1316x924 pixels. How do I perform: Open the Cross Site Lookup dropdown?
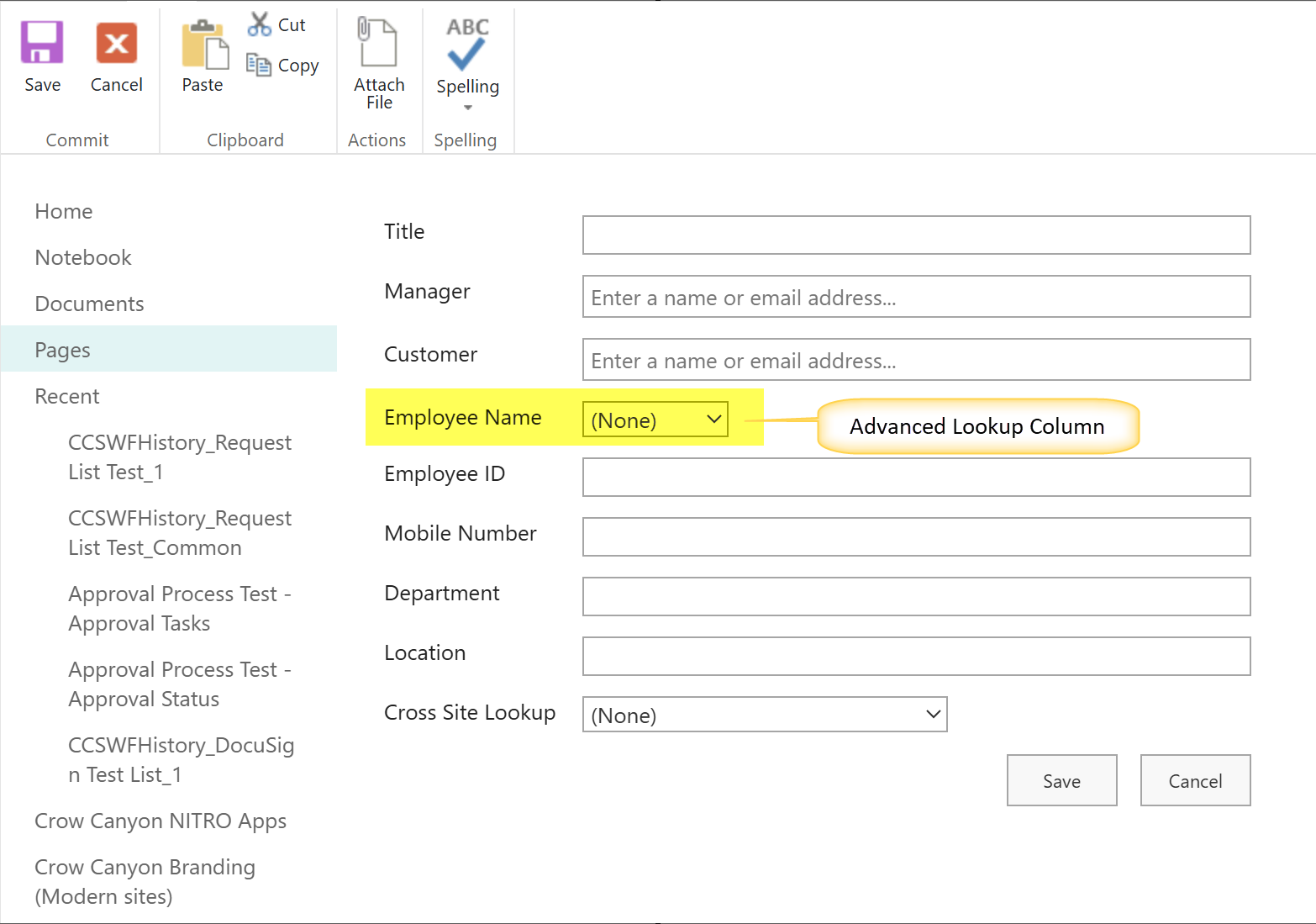pos(765,715)
